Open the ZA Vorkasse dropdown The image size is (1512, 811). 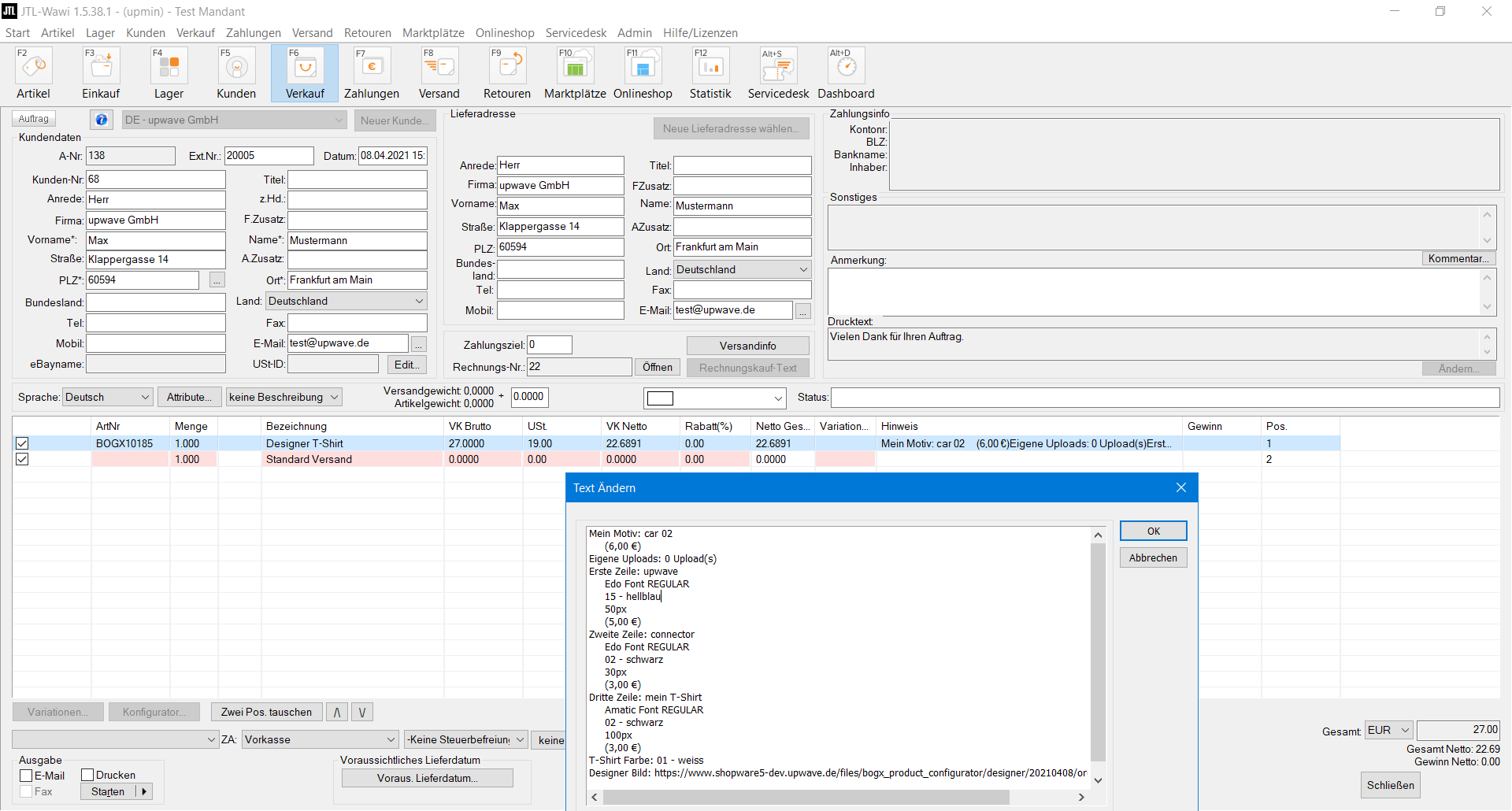coord(320,739)
